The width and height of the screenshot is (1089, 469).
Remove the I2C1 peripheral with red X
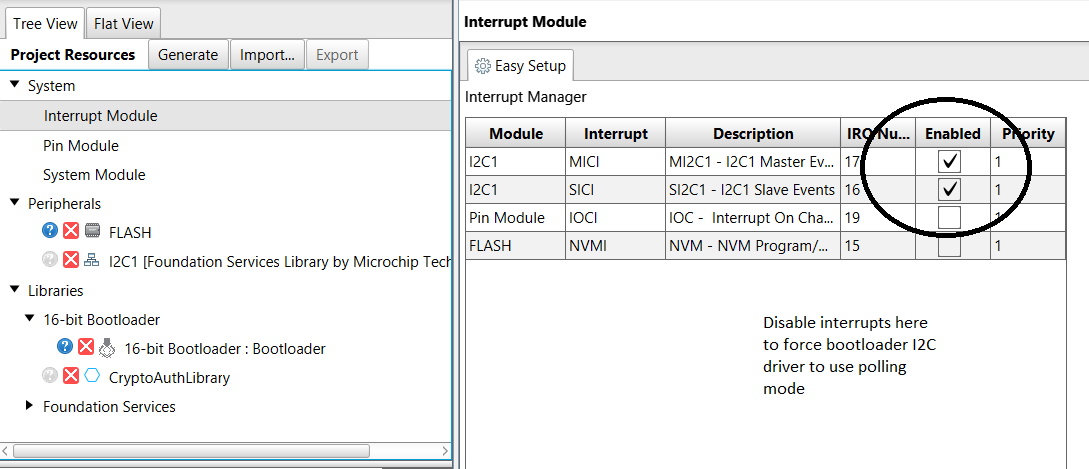click(71, 261)
